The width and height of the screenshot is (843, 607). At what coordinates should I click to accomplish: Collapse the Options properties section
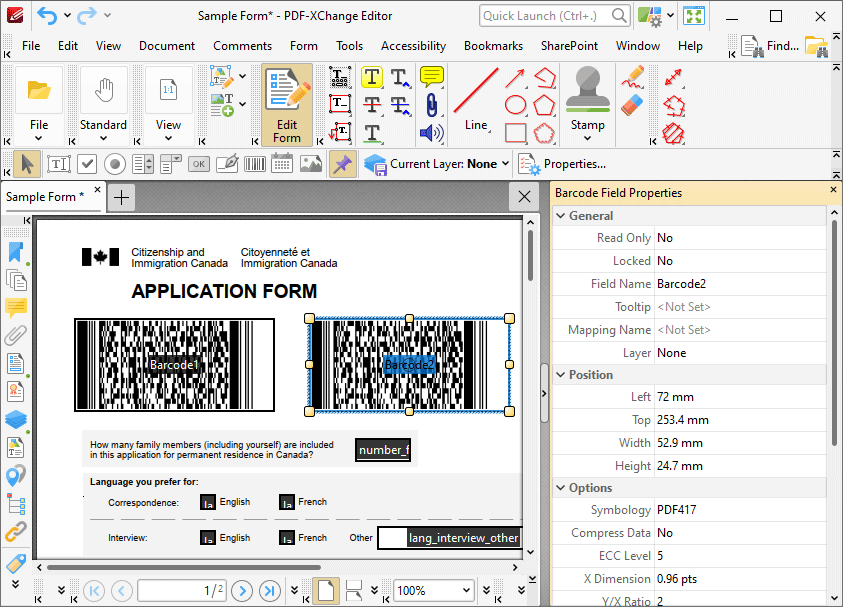(561, 488)
